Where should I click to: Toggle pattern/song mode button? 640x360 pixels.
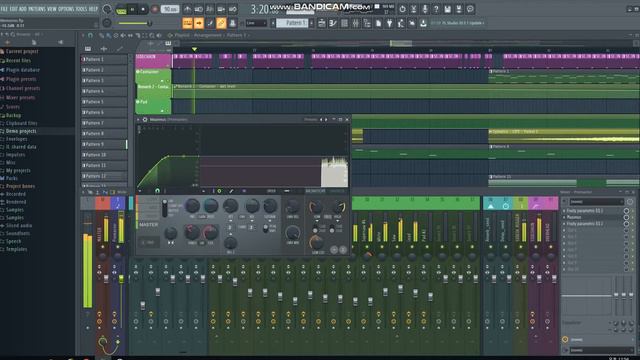pyautogui.click(x=121, y=9)
